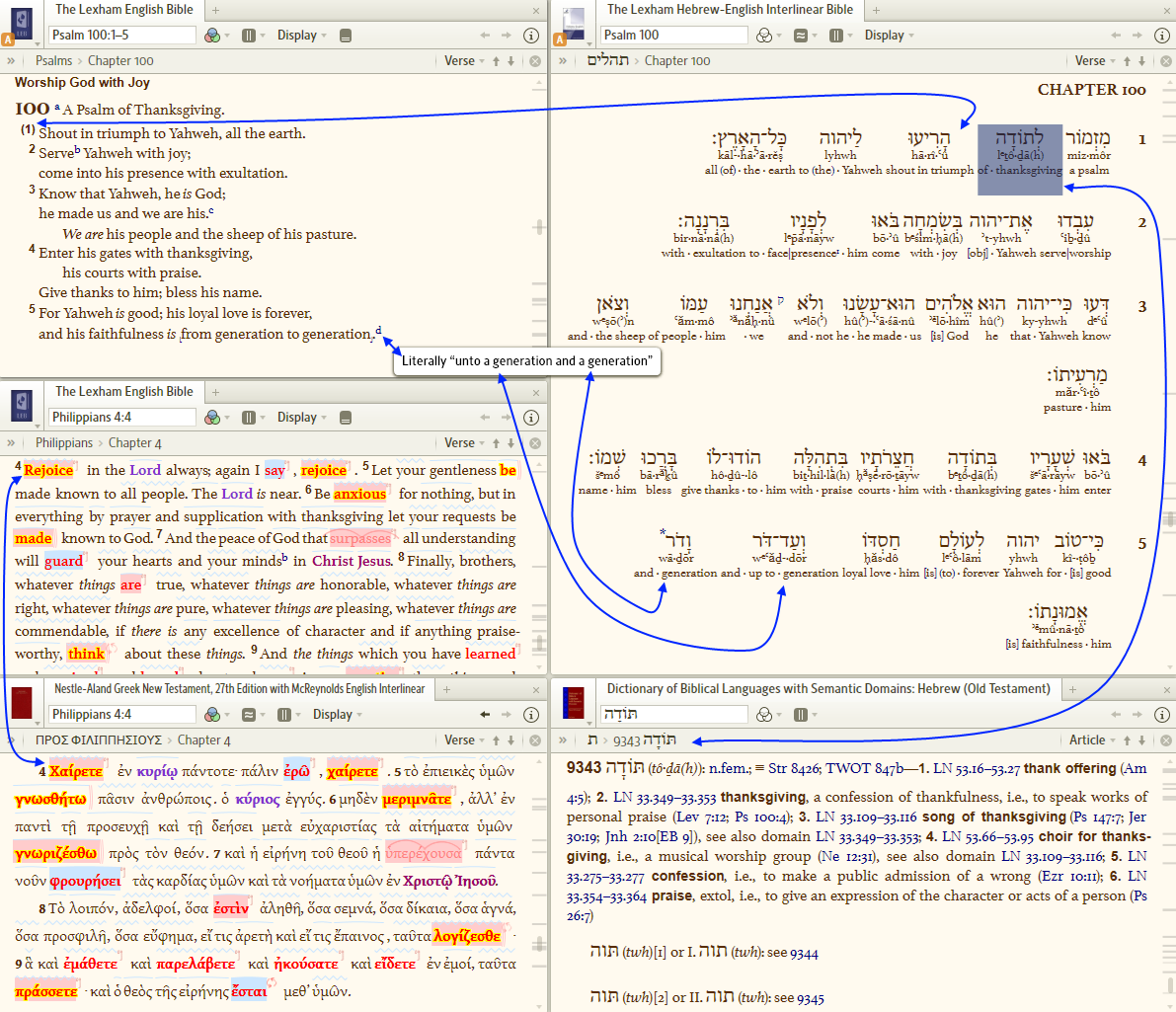
Task: Close locator bar in LEB Philippians panel
Action: (535, 442)
